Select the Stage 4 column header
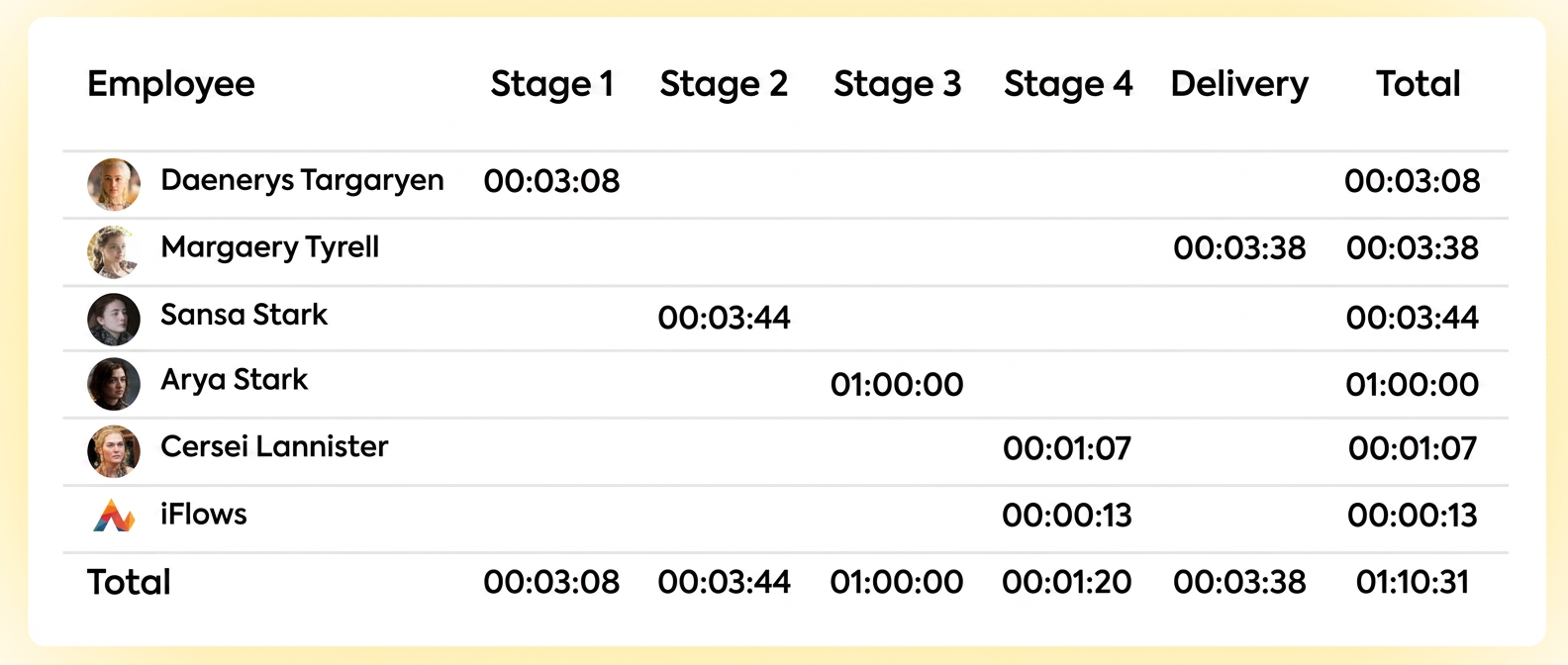Viewport: 1568px width, 665px height. [x=1068, y=84]
